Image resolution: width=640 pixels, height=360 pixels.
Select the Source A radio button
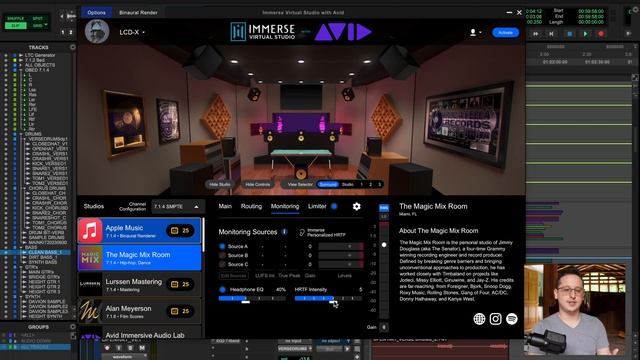[222, 246]
